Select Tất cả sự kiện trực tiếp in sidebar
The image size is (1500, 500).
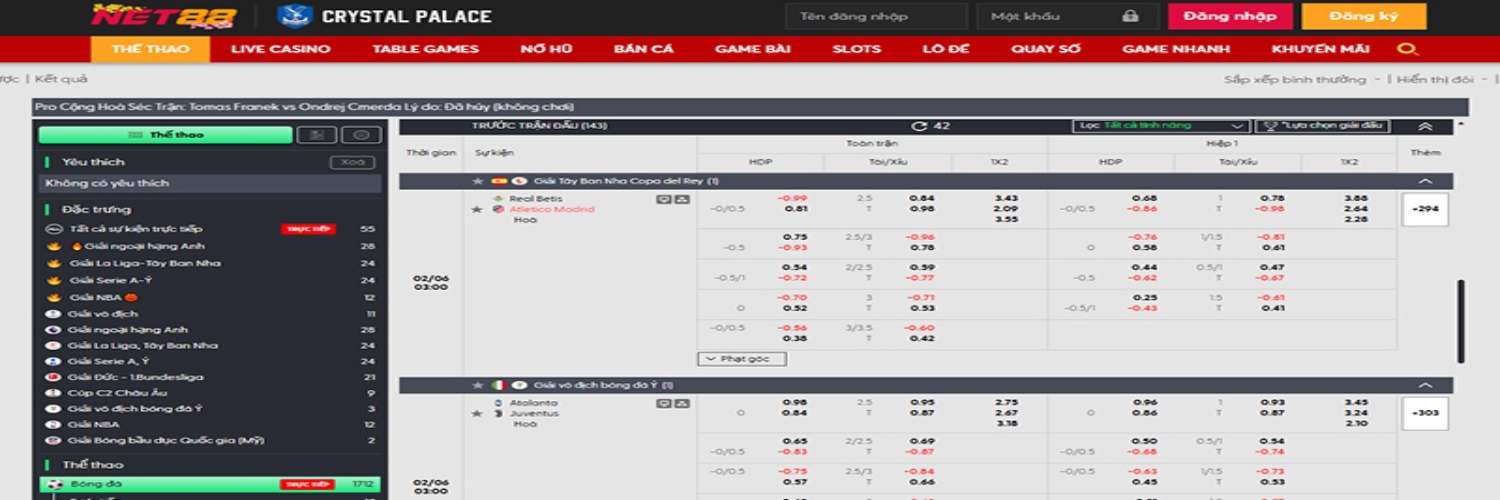tap(210, 229)
